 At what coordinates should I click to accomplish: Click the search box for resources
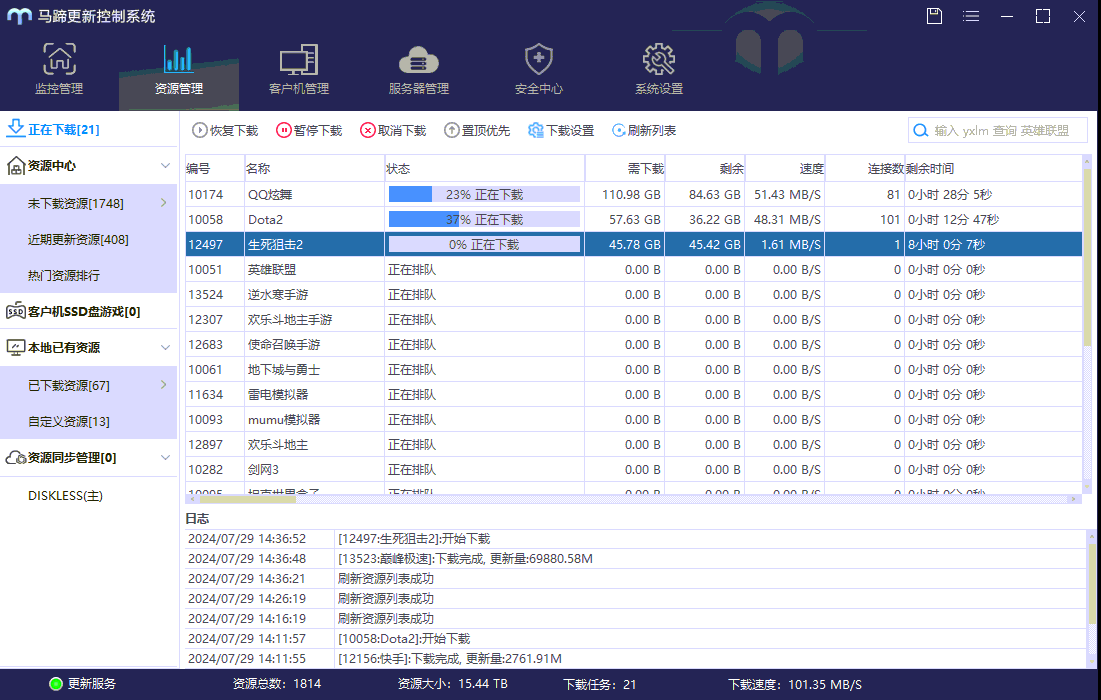tap(998, 131)
